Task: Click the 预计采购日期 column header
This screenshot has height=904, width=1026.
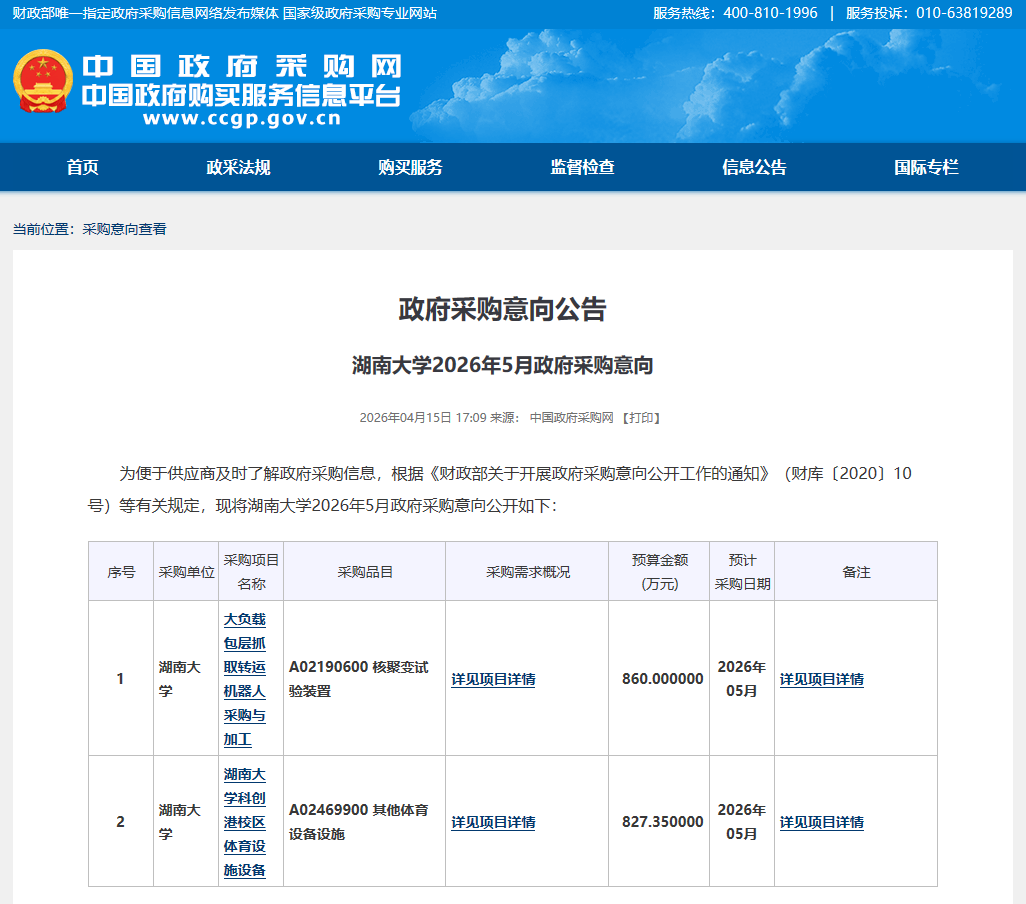Action: [x=743, y=572]
